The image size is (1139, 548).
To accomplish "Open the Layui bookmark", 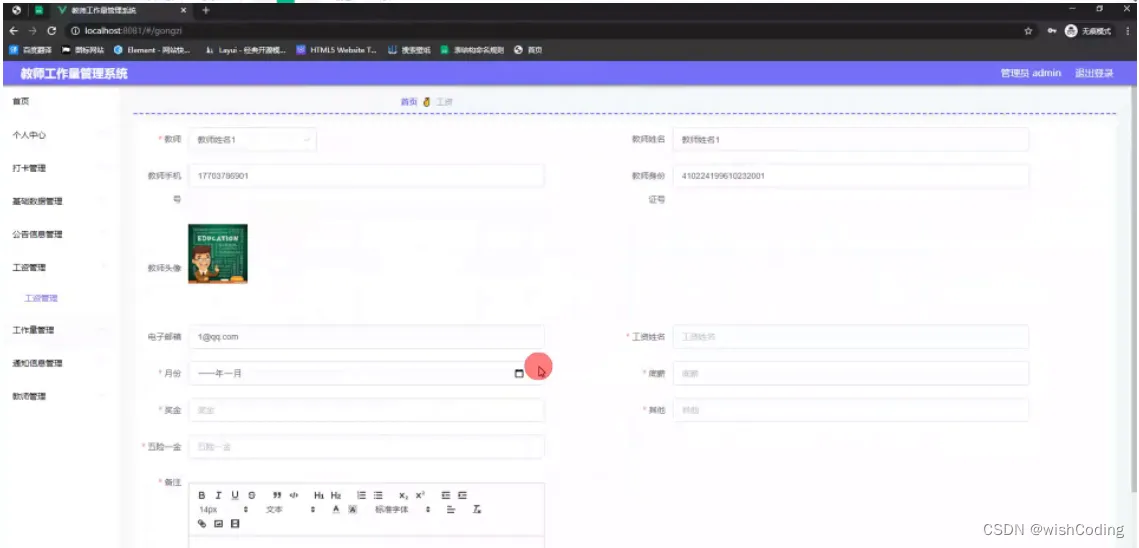I will click(x=246, y=50).
